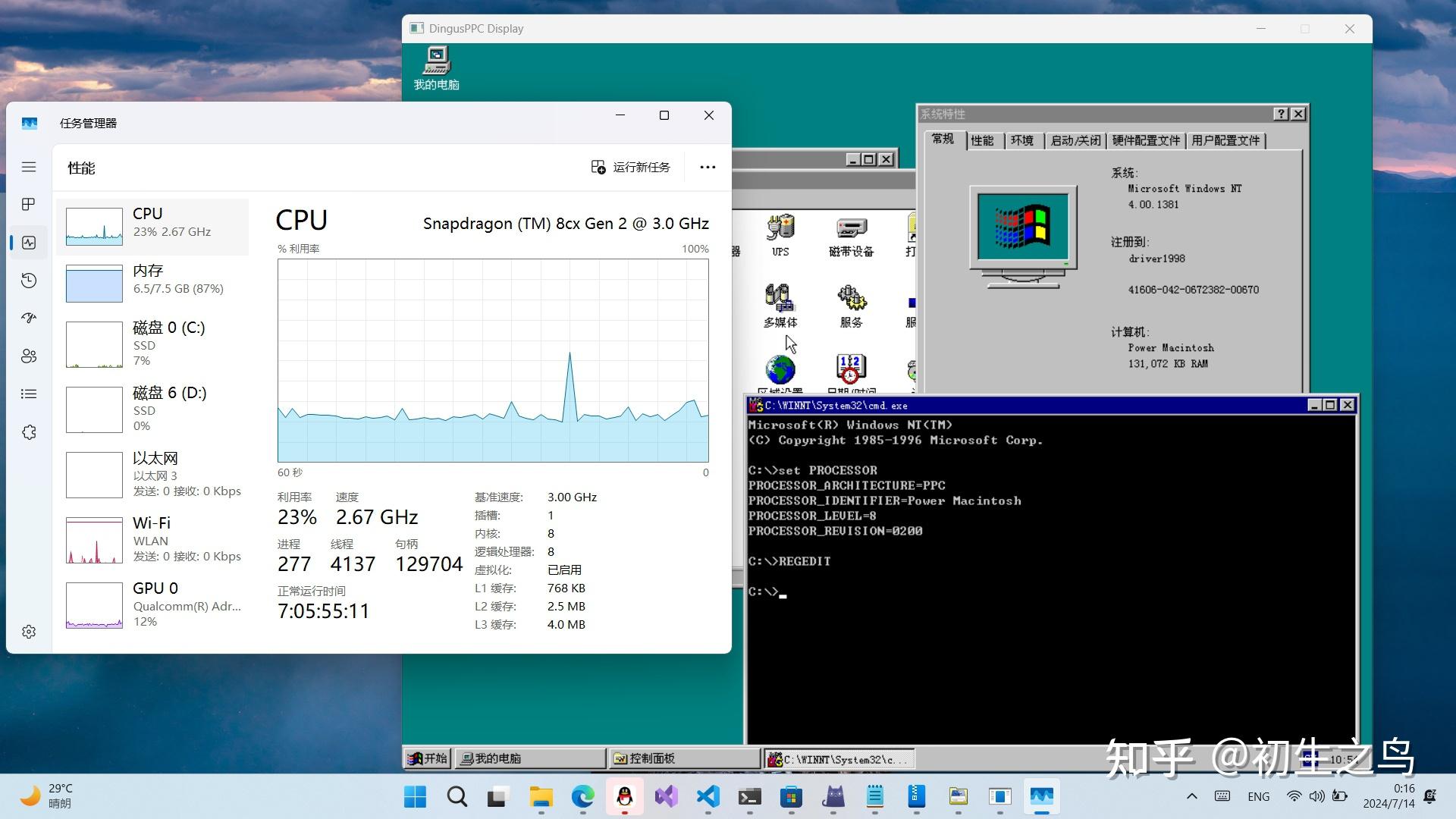Image resolution: width=1456 pixels, height=819 pixels.
Task: Launch Visual Studio Code from the taskbar
Action: click(x=708, y=797)
